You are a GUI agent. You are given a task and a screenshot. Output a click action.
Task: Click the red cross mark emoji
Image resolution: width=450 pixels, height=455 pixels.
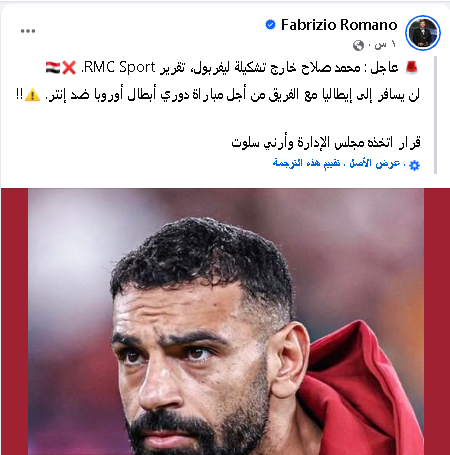pos(69,68)
